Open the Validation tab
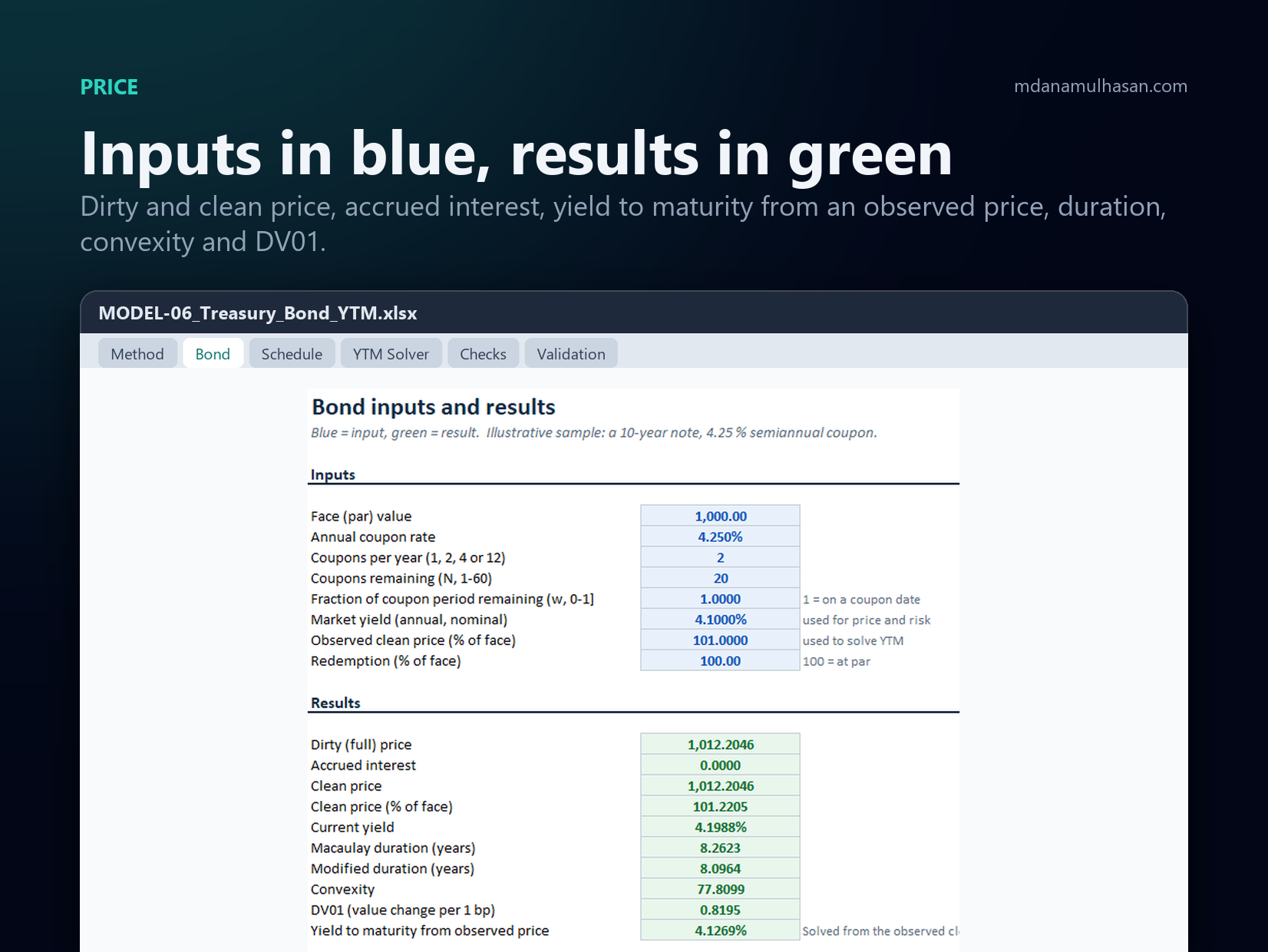This screenshot has width=1268, height=952. click(x=571, y=354)
